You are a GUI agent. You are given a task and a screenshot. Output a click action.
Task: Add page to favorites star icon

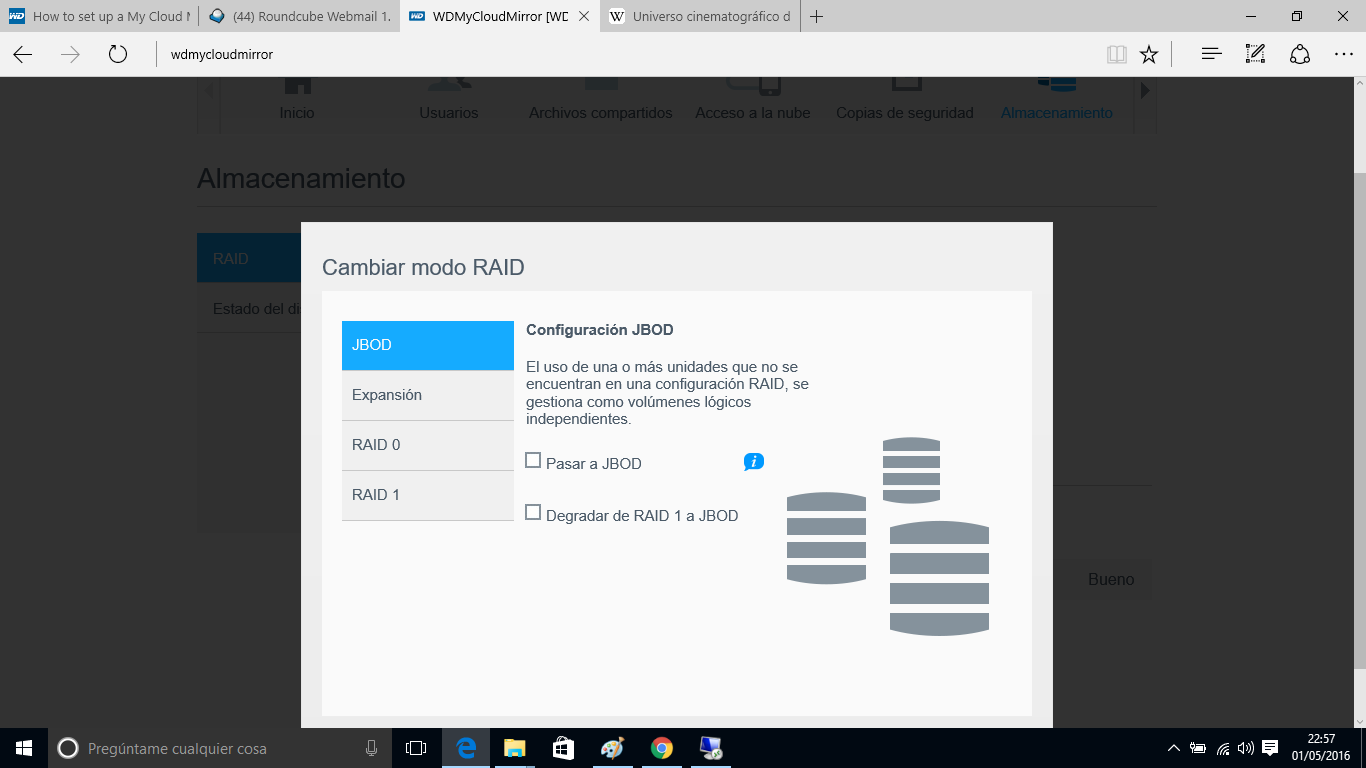click(x=1149, y=54)
